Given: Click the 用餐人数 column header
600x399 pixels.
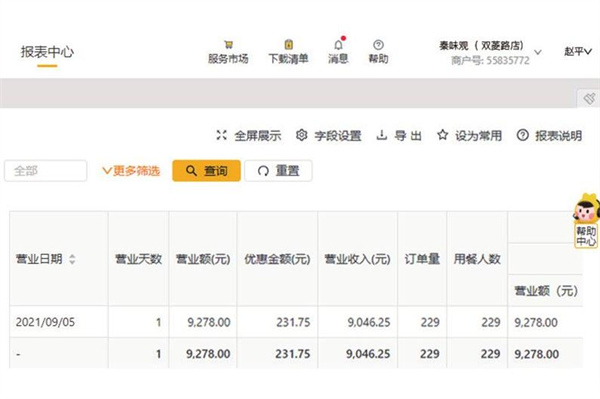Looking at the screenshot, I should click(x=477, y=259).
